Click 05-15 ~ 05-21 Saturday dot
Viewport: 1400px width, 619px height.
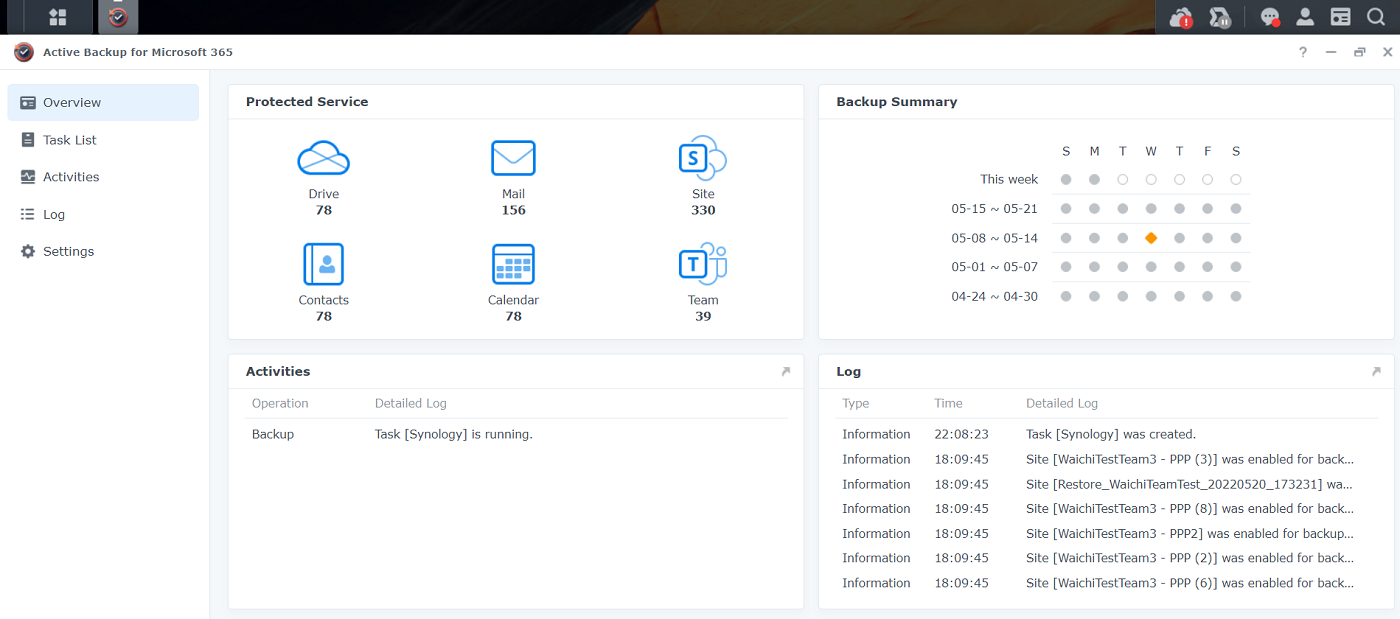pos(1236,209)
